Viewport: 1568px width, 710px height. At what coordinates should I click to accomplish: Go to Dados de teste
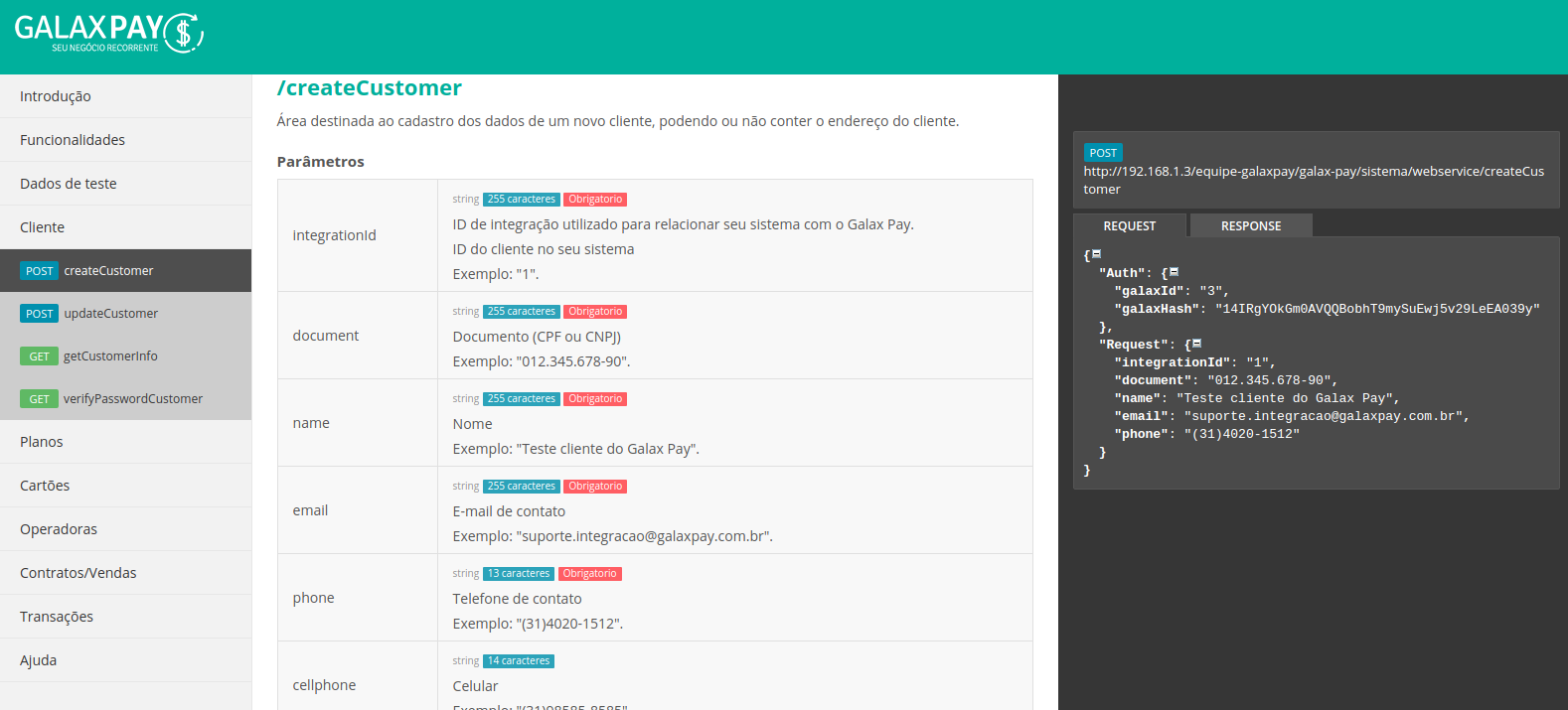tap(125, 184)
